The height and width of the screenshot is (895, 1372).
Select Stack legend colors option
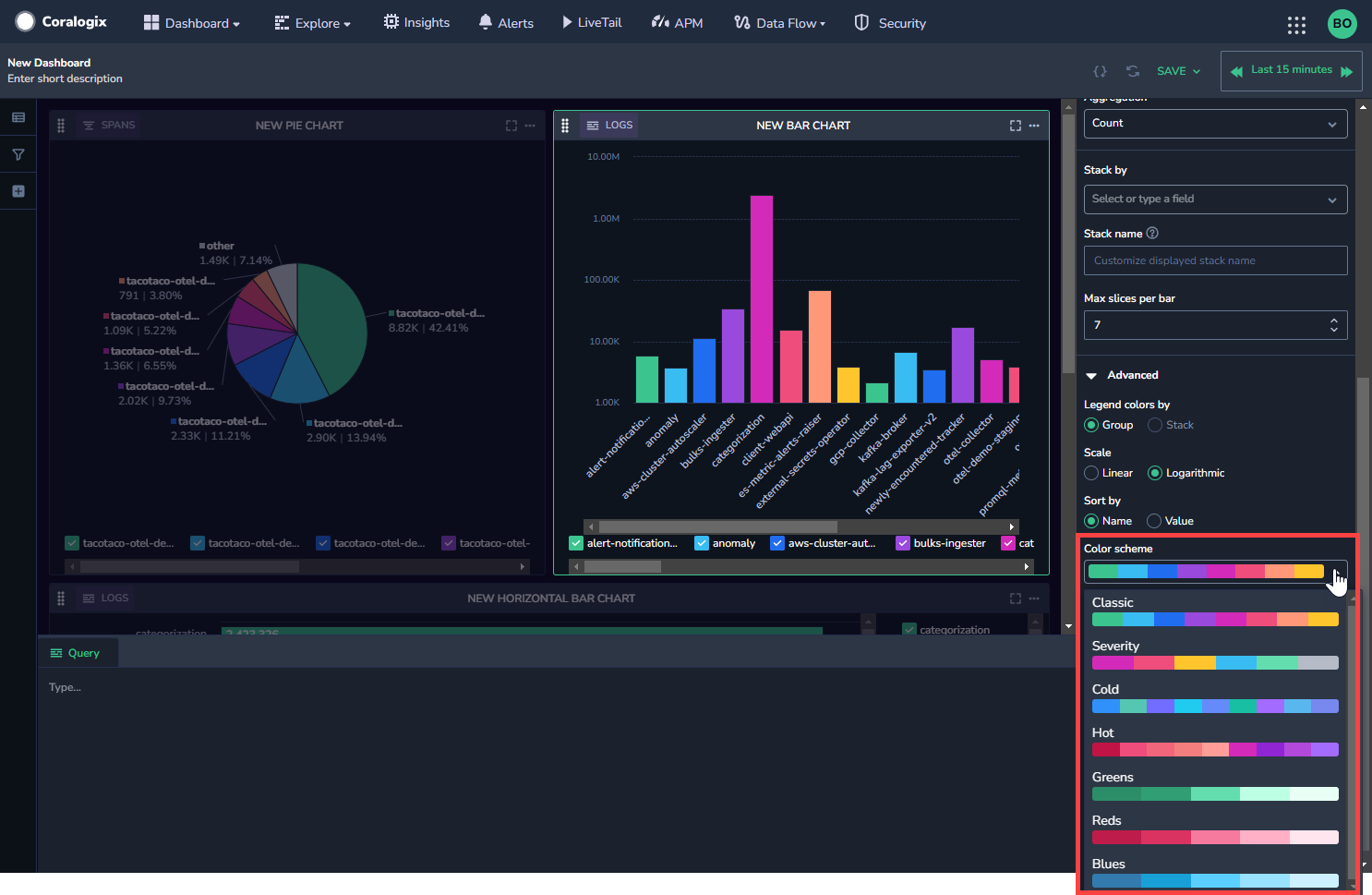click(1155, 425)
